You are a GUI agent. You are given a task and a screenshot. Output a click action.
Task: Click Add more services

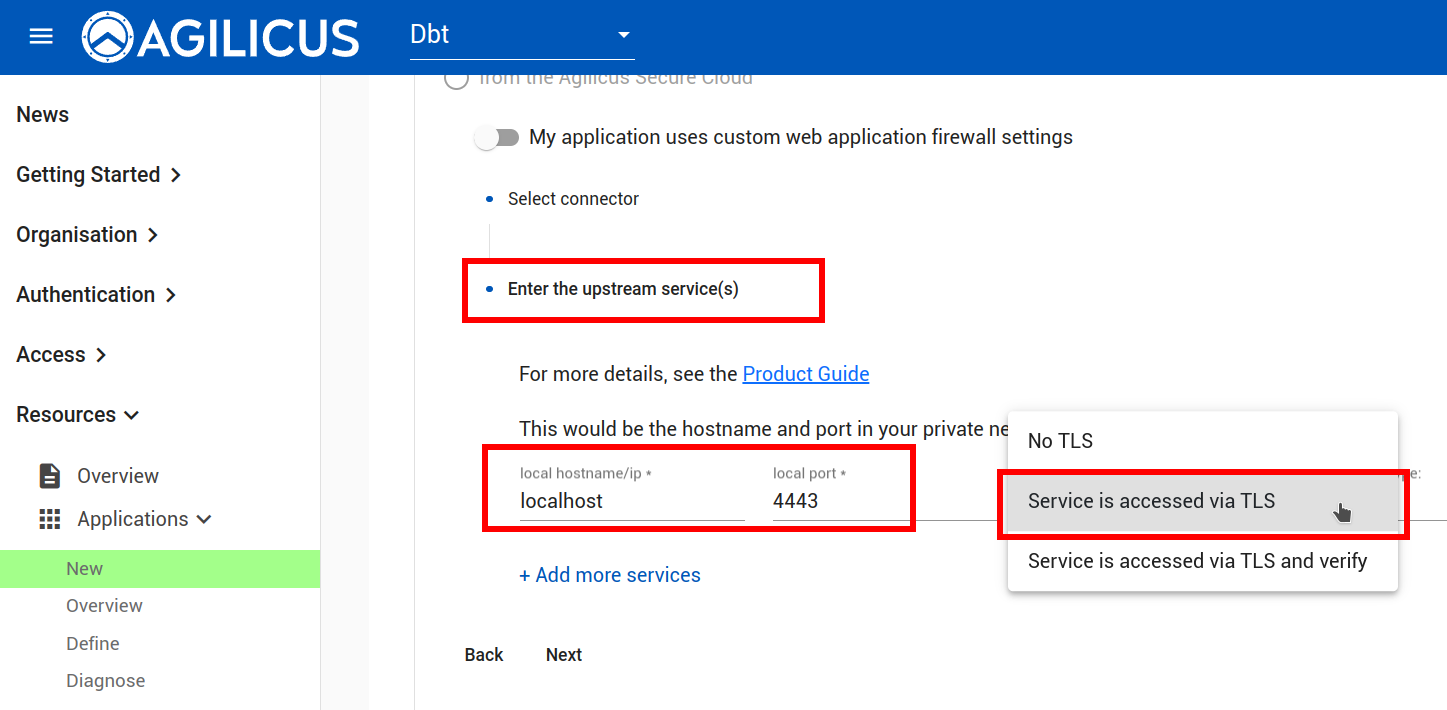(x=609, y=575)
